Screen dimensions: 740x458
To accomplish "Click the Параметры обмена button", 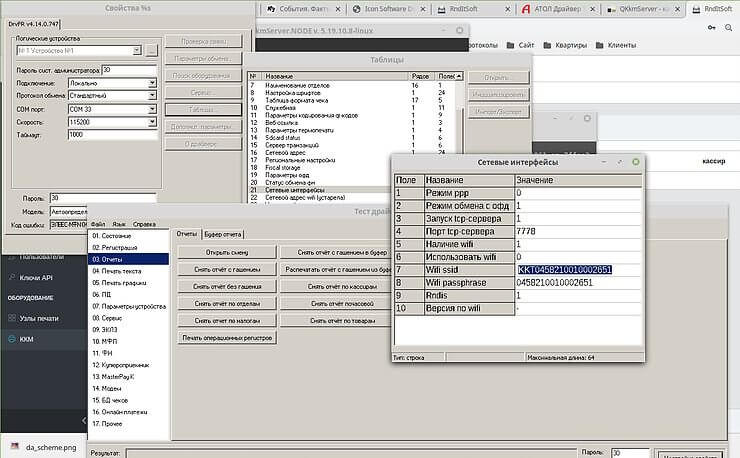I will pos(203,59).
